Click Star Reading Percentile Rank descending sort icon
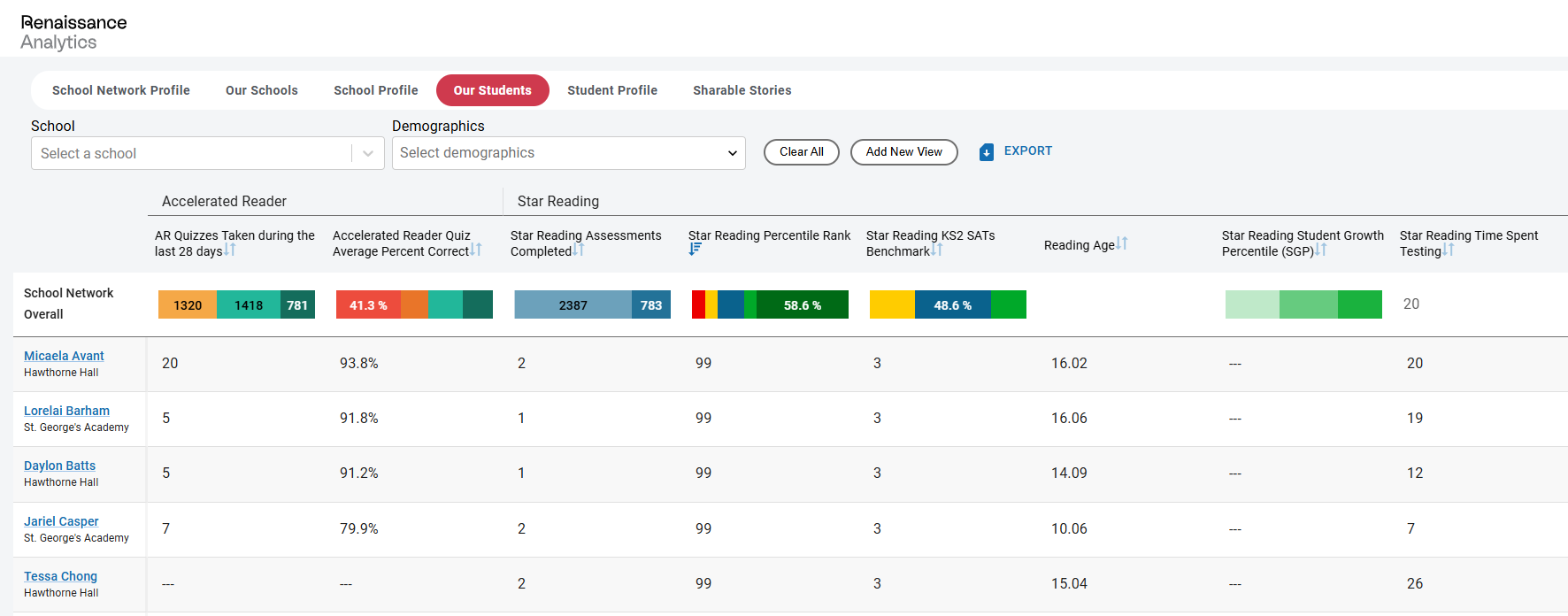 tap(695, 250)
